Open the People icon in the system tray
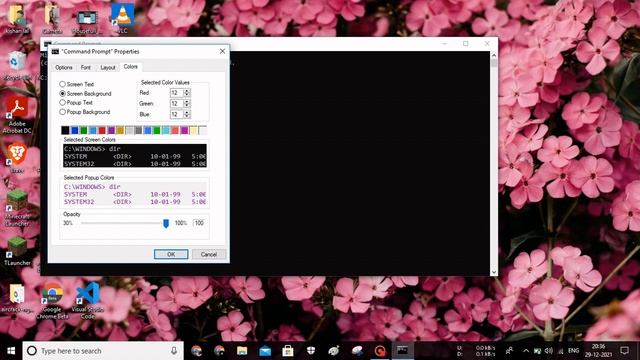This screenshot has height=360, width=640. coord(509,351)
